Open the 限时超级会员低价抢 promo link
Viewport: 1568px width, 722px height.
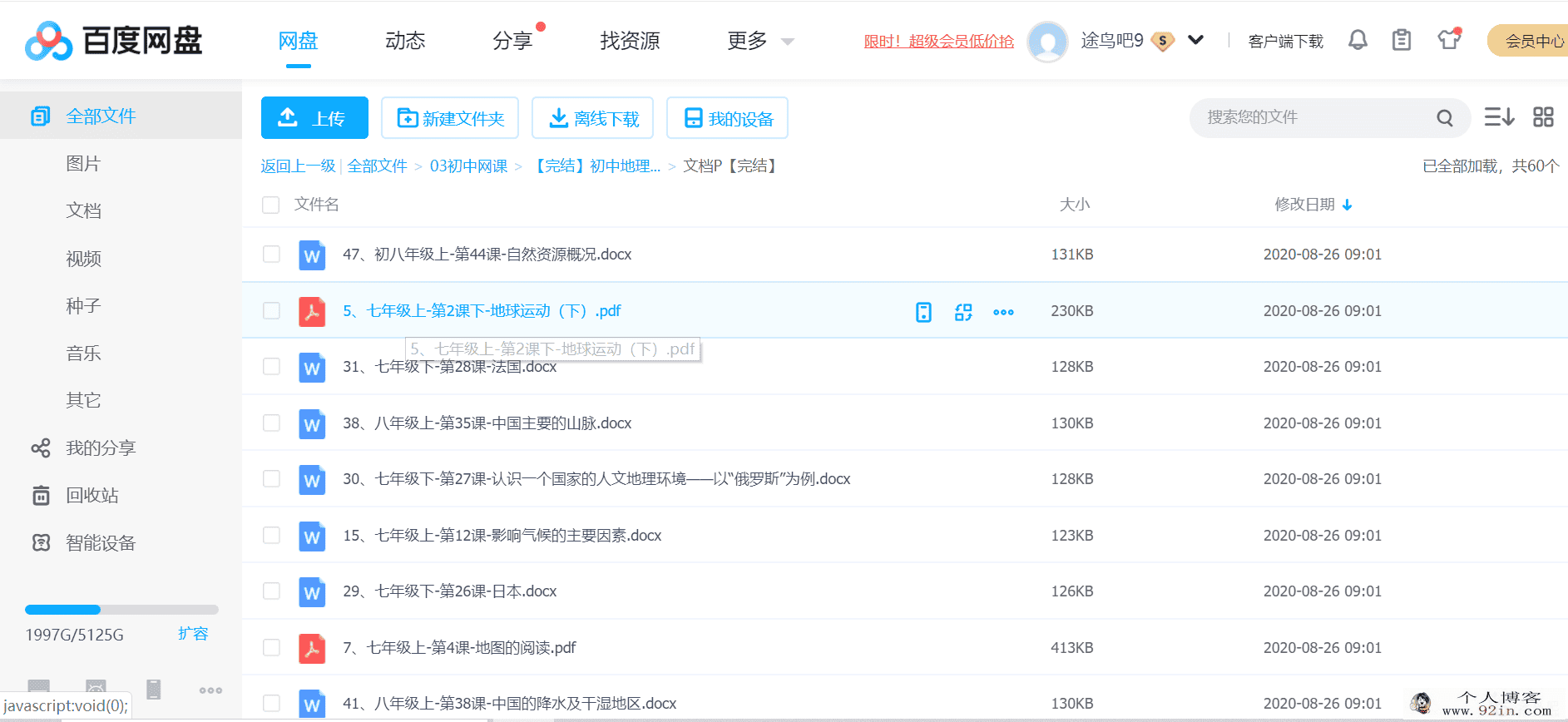(x=938, y=41)
